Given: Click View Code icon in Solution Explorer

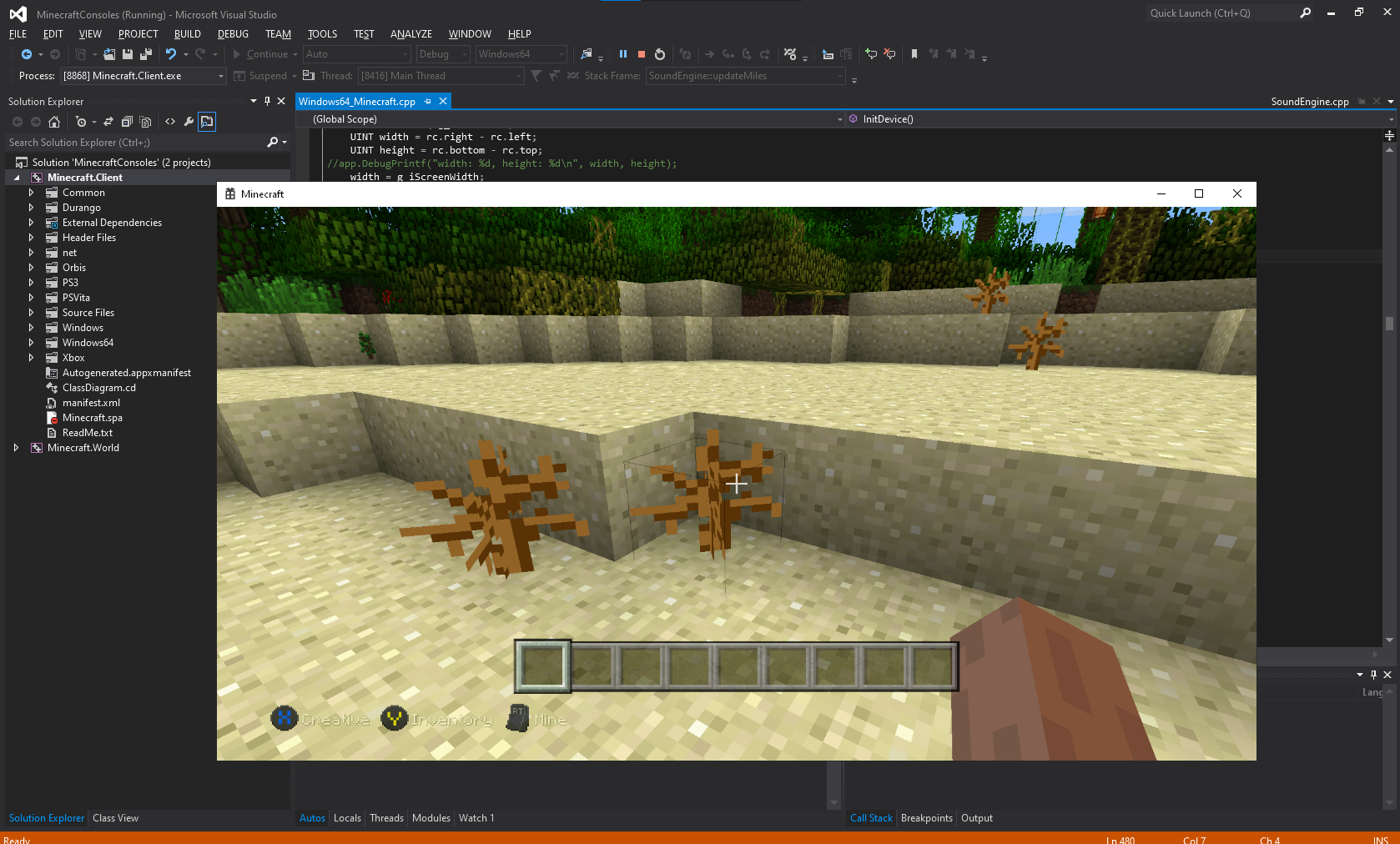Looking at the screenshot, I should click(x=170, y=122).
